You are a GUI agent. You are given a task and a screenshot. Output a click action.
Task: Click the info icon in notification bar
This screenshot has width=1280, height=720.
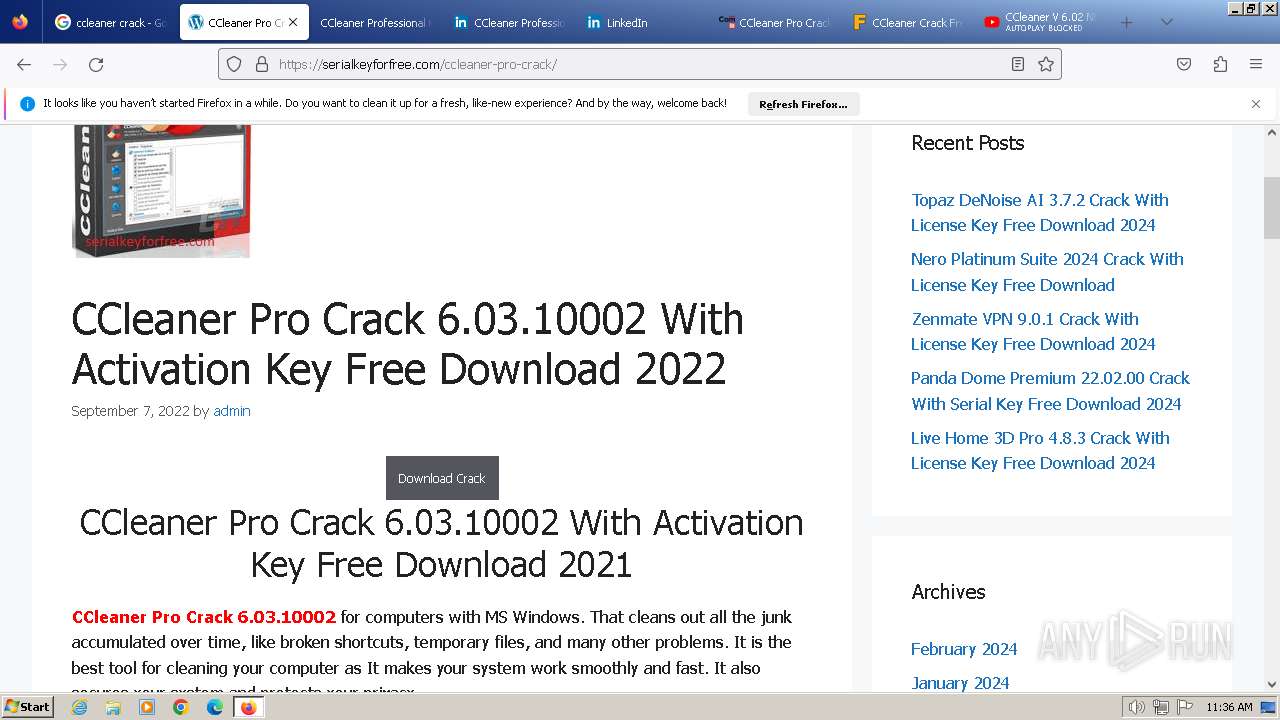(x=27, y=104)
